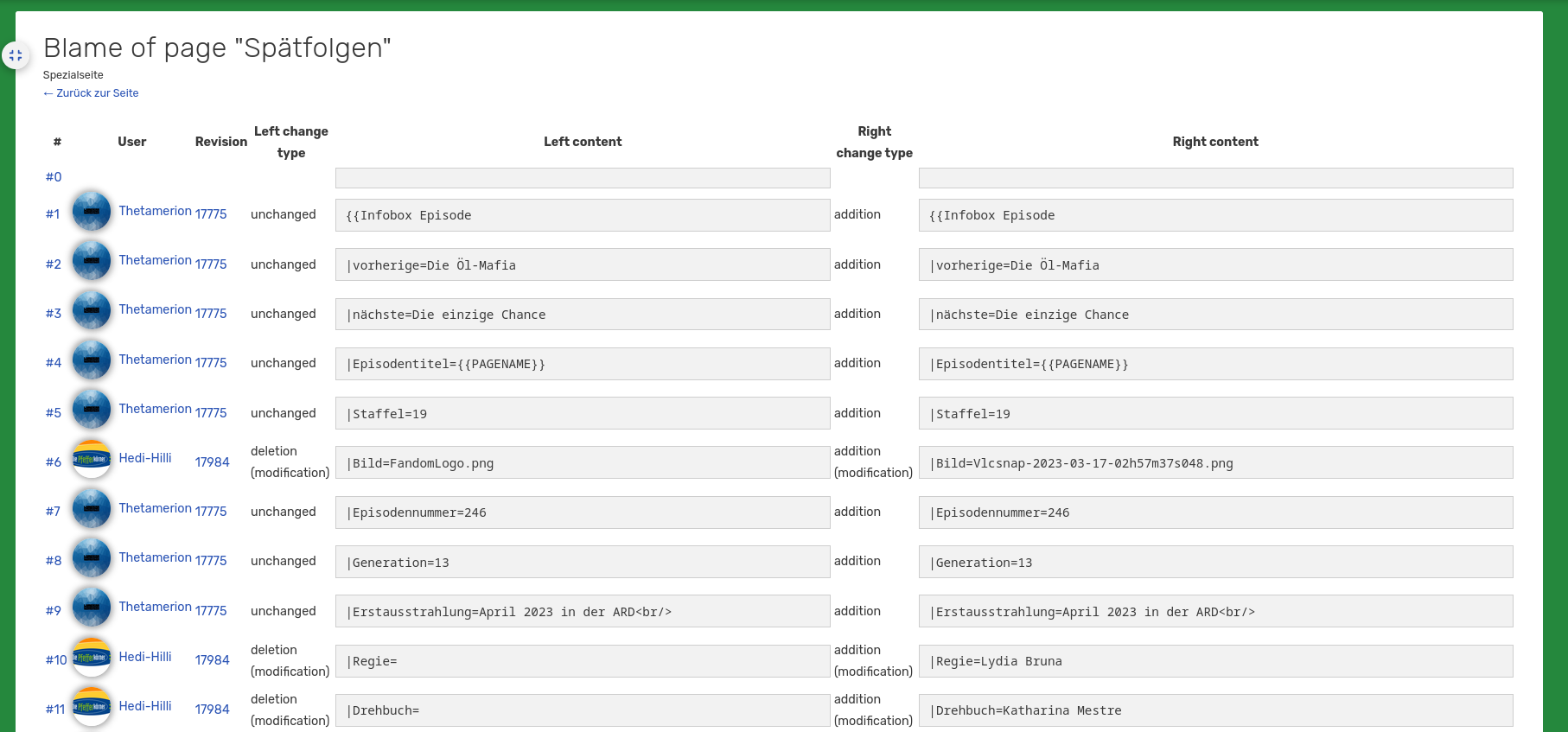Open Thetamerion user link in row #5
Image resolution: width=1568 pixels, height=732 pixels.
pos(156,409)
